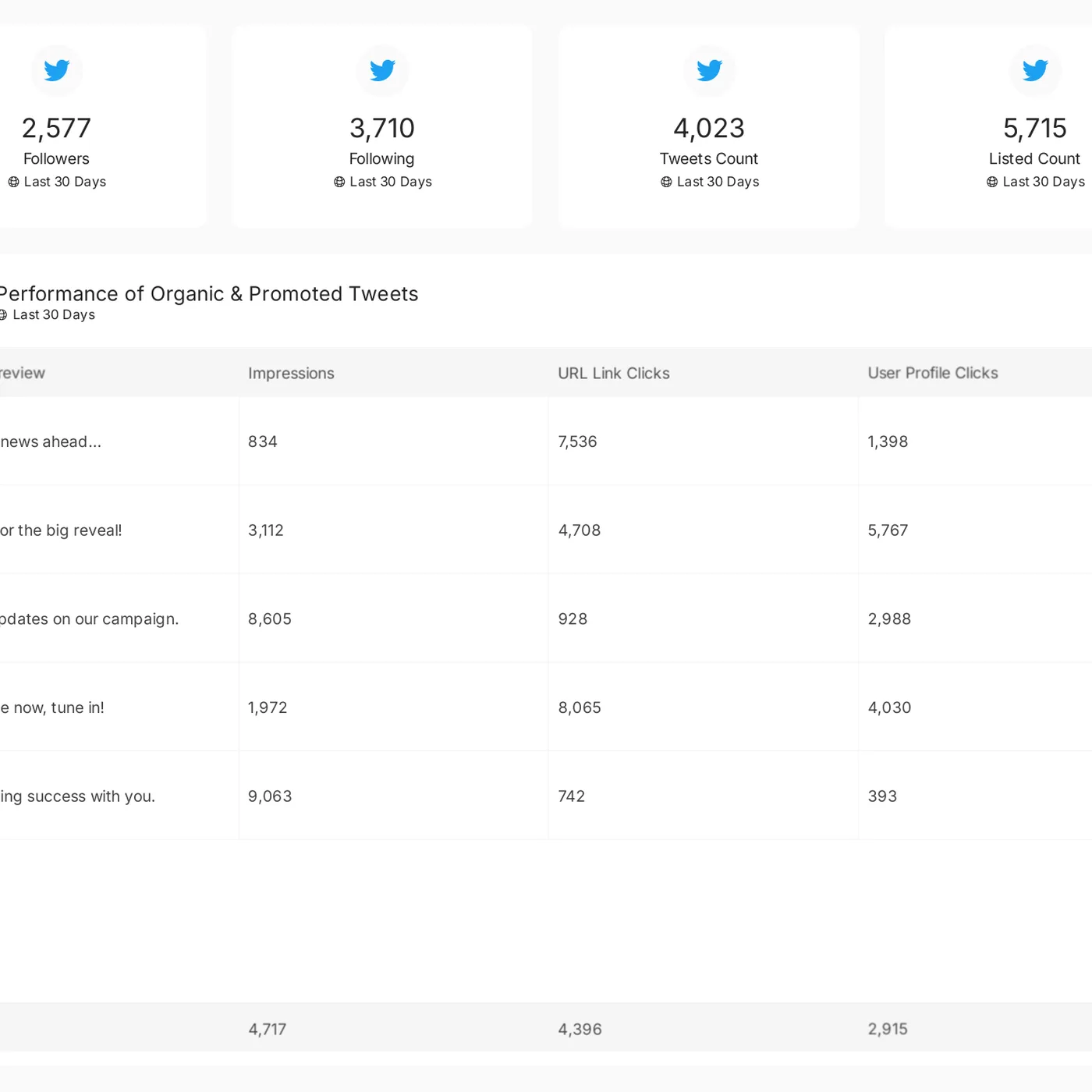The height and width of the screenshot is (1092, 1092).
Task: Click the summary profile clicks total 2,915
Action: (x=888, y=1030)
